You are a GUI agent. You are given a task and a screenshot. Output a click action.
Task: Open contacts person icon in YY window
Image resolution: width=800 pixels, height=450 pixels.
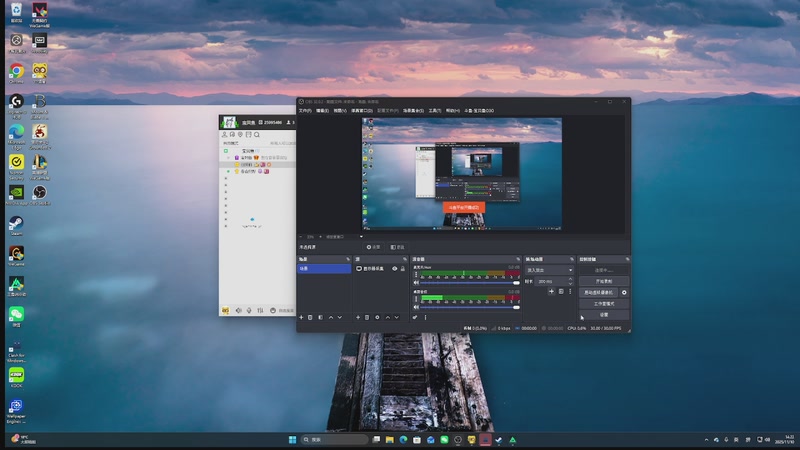click(x=224, y=135)
